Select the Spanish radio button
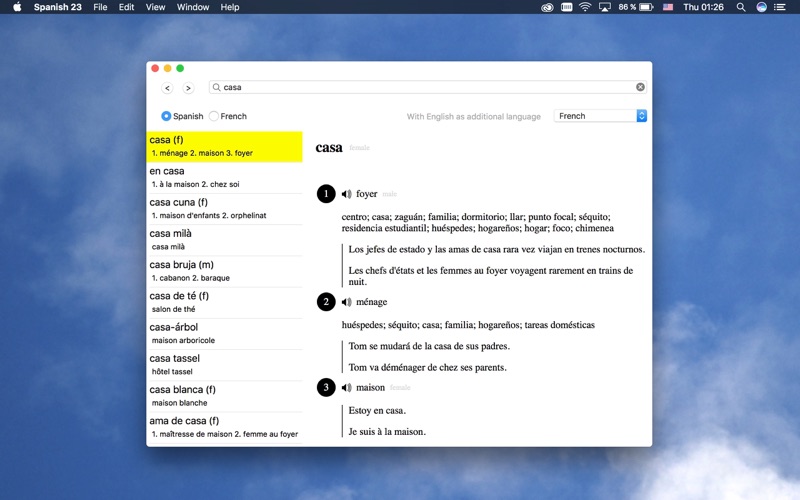 coord(166,116)
